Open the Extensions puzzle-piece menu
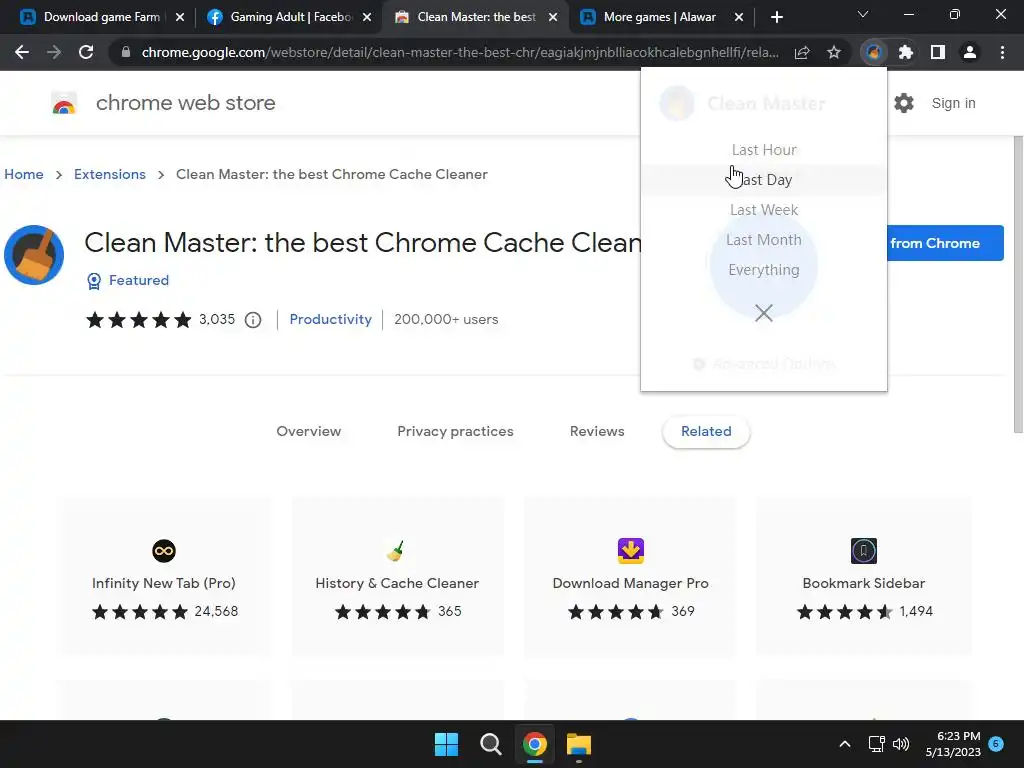Screen dimensions: 1024x768 coord(906,52)
